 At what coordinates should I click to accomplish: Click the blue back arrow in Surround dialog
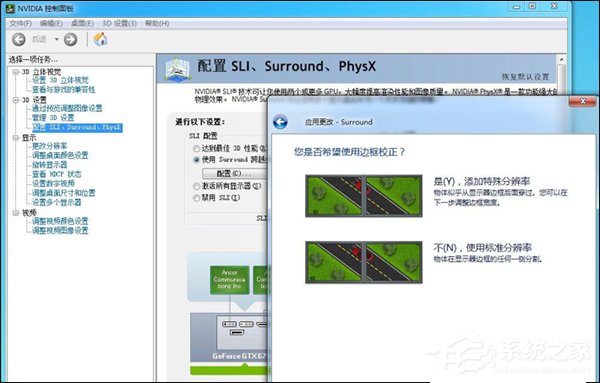(x=280, y=122)
